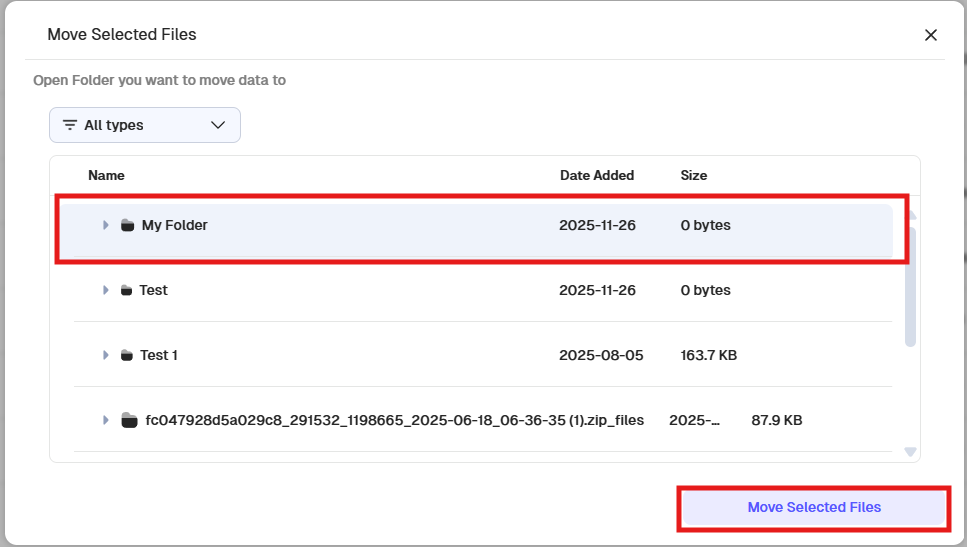Expand the Test 1 folder arrow

[106, 356]
